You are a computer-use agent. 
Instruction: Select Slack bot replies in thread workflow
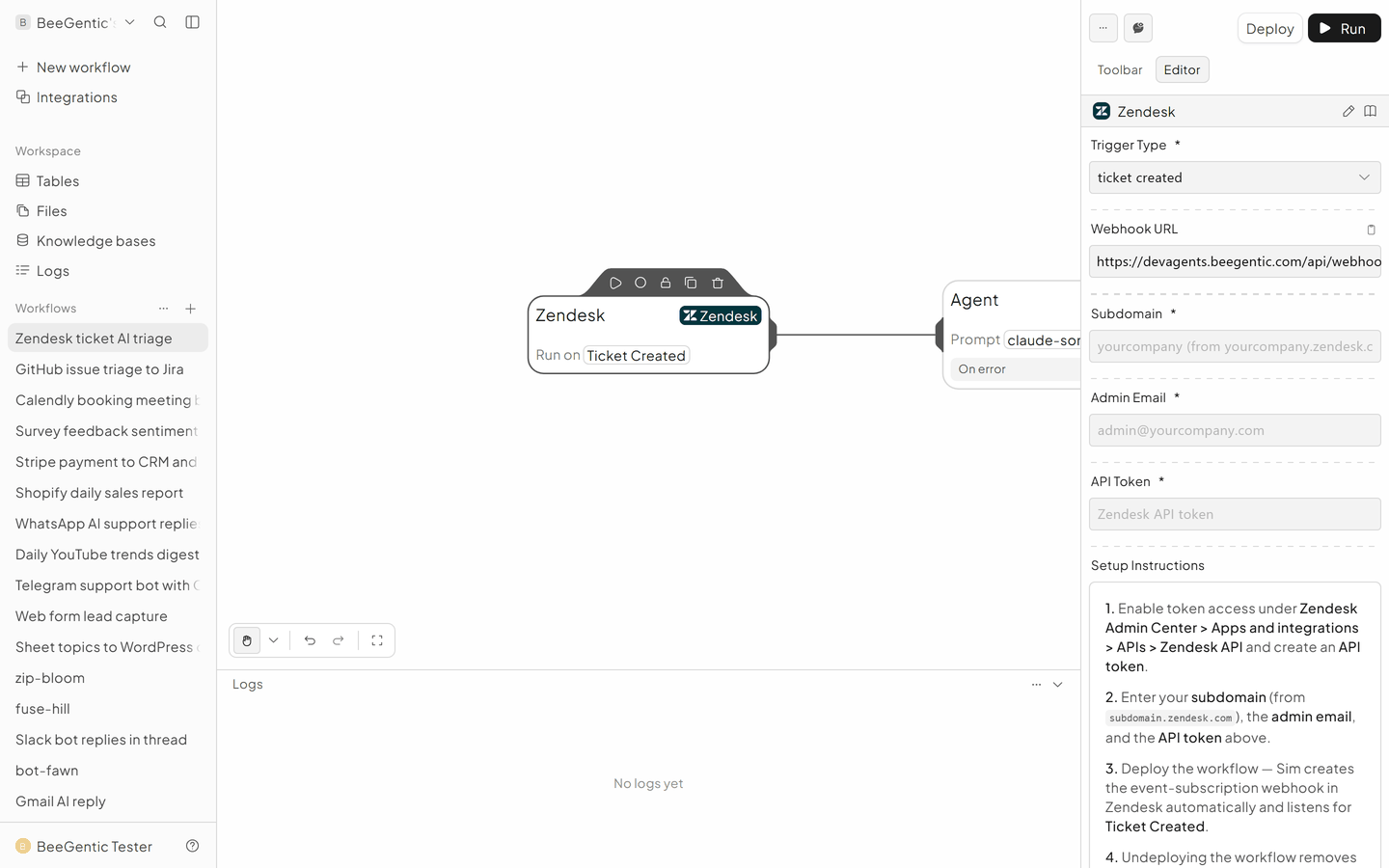click(x=108, y=740)
